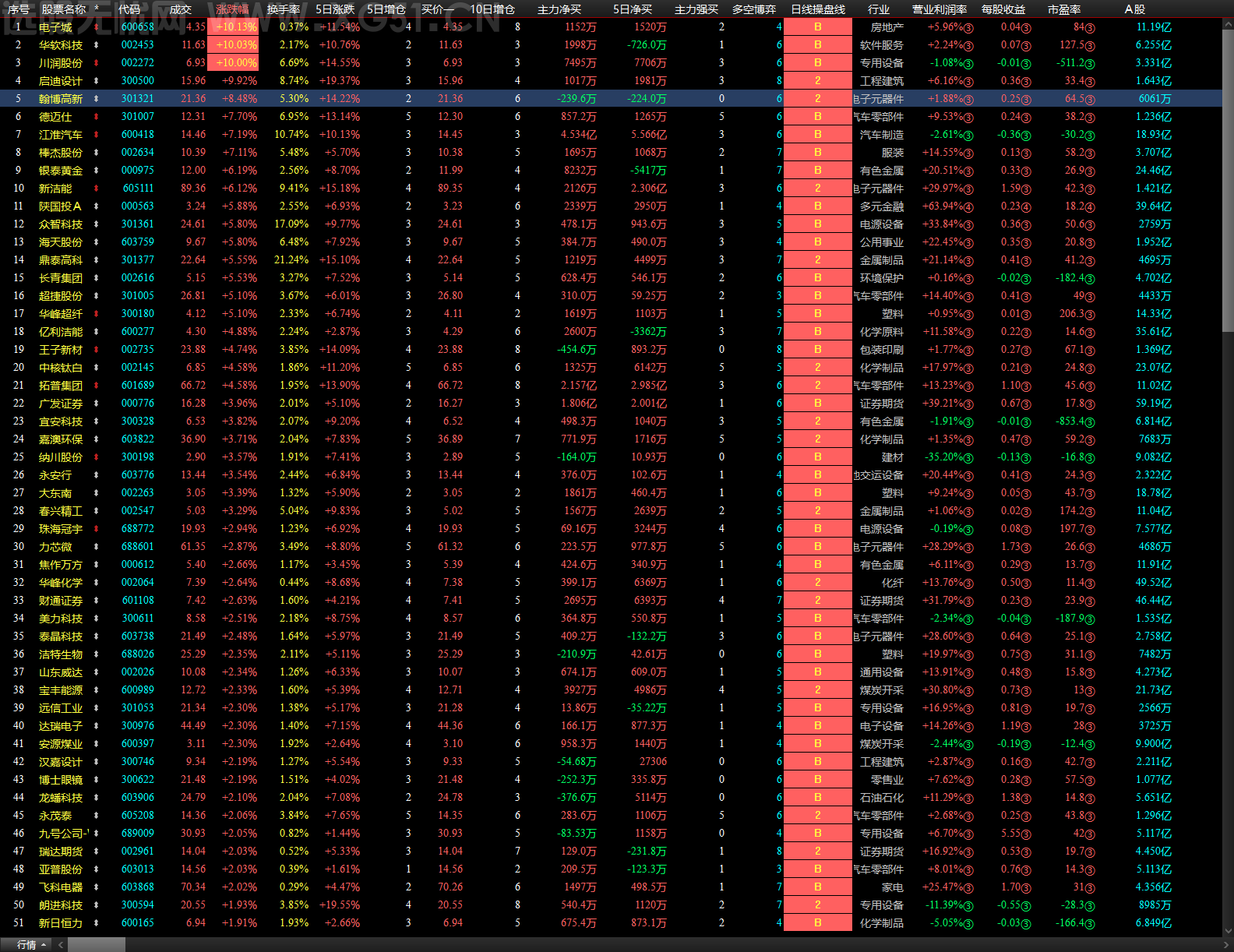The width and height of the screenshot is (1234, 952).
Task: Click the 股票名称 column header
Action: [64, 9]
